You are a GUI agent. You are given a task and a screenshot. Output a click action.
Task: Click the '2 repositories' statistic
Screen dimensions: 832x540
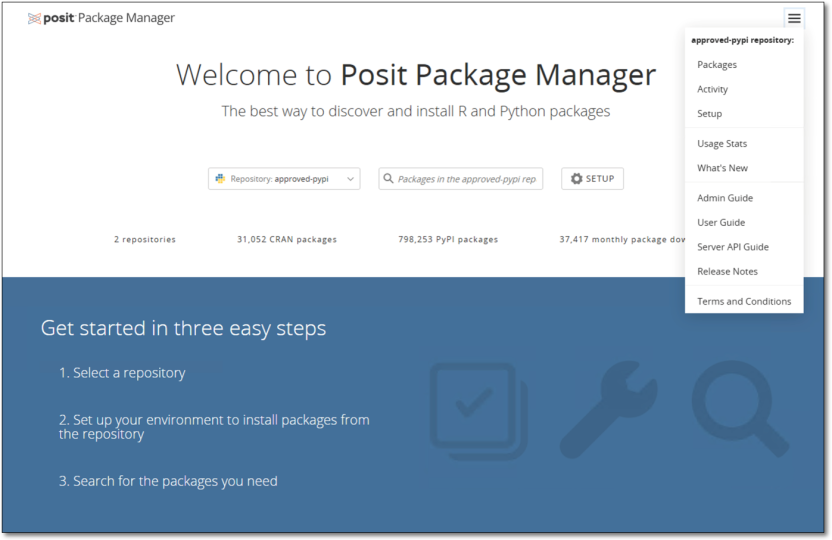tap(144, 240)
